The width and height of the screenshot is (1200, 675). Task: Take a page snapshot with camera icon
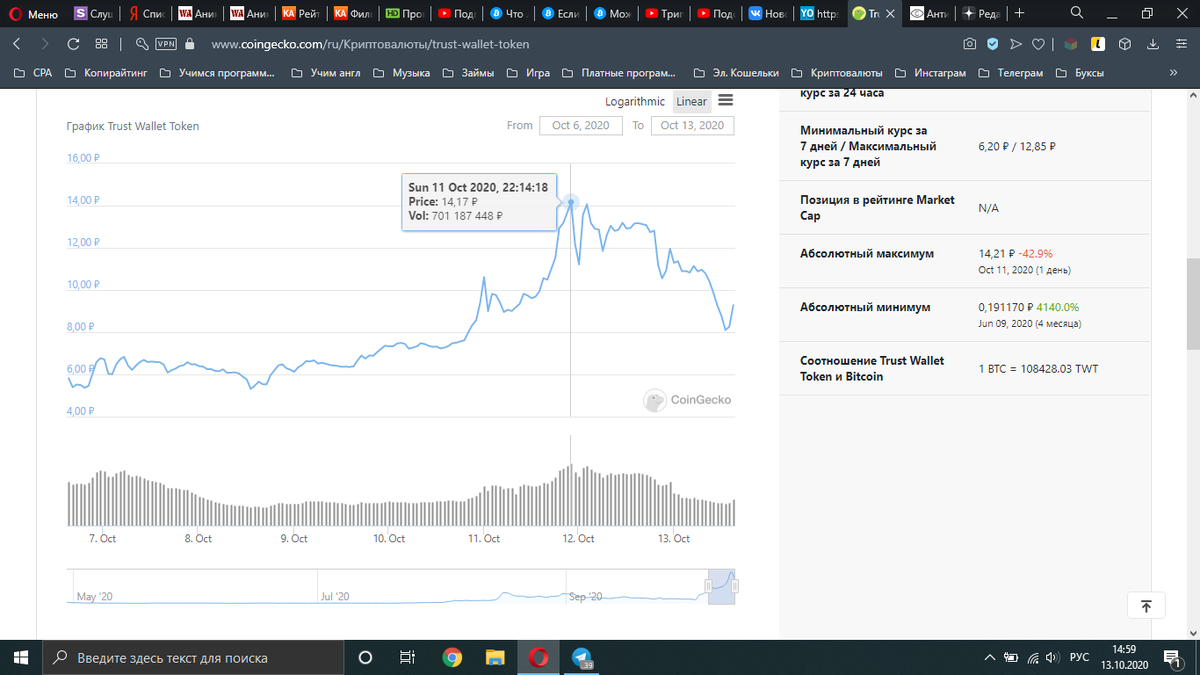click(x=968, y=44)
